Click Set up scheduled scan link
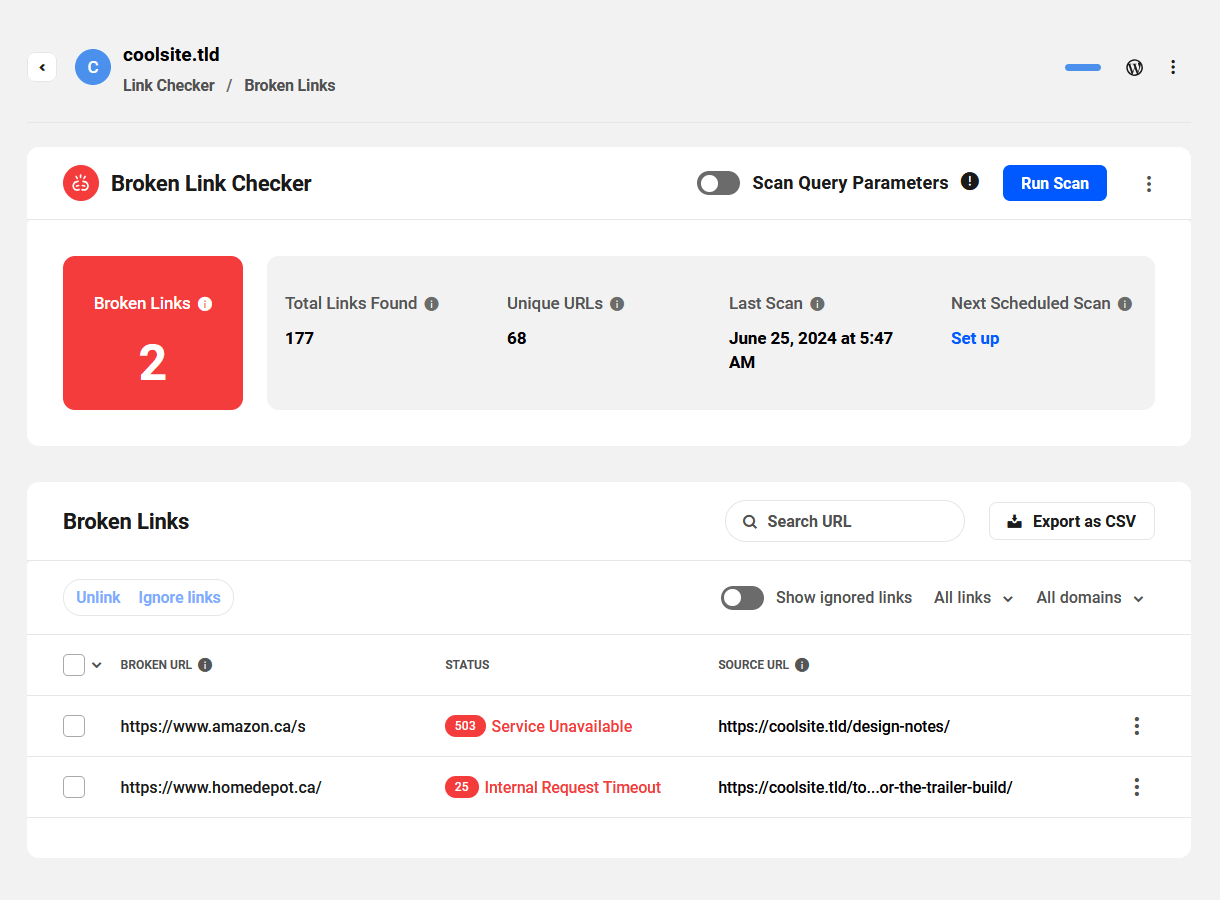 pyautogui.click(x=975, y=338)
